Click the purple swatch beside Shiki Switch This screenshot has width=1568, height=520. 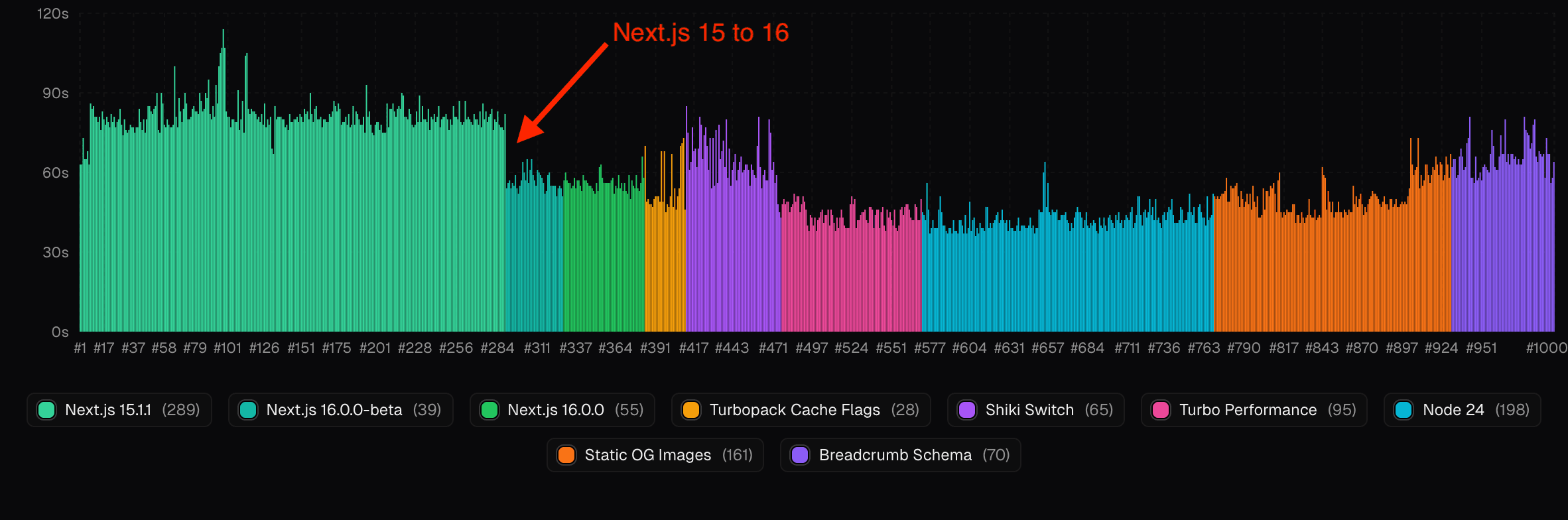coord(967,410)
